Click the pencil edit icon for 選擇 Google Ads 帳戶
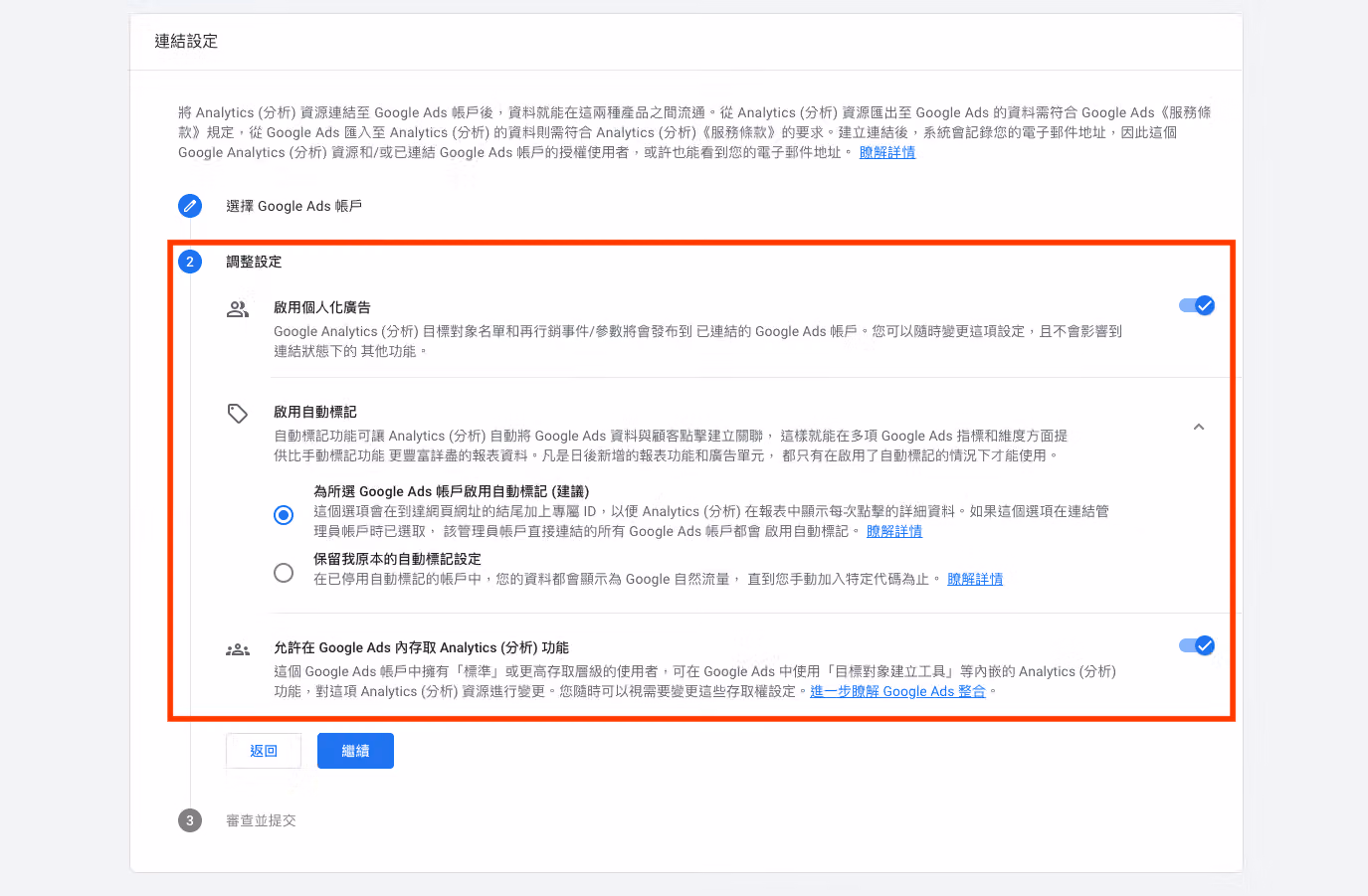The width and height of the screenshot is (1368, 896). click(x=190, y=206)
